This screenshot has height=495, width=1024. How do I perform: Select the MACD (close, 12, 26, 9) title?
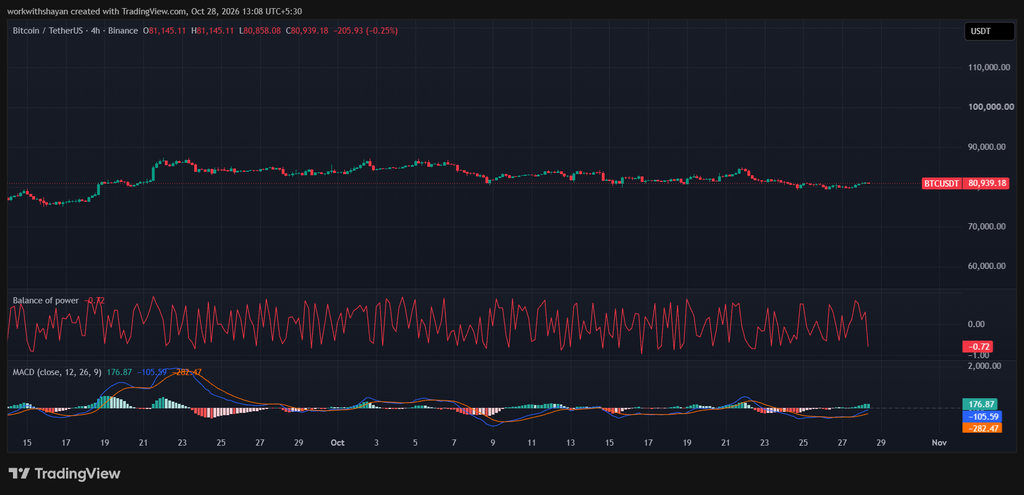coord(57,372)
